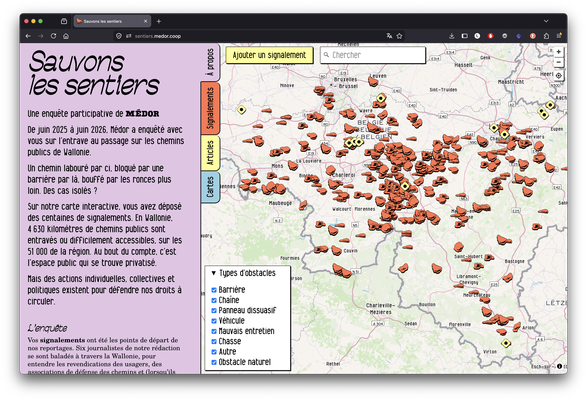The image size is (587, 400).
Task: Zoom in on the map with plus button
Action: [558, 52]
